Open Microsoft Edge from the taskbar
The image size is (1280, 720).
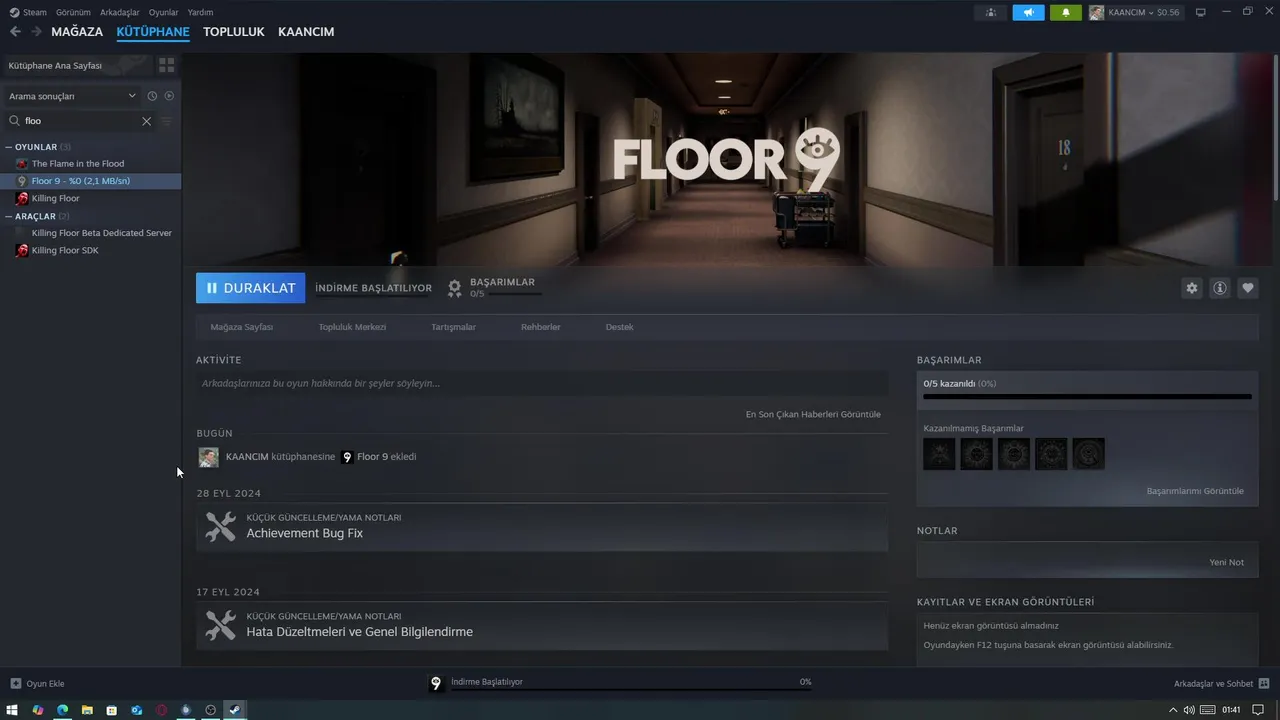(62, 710)
